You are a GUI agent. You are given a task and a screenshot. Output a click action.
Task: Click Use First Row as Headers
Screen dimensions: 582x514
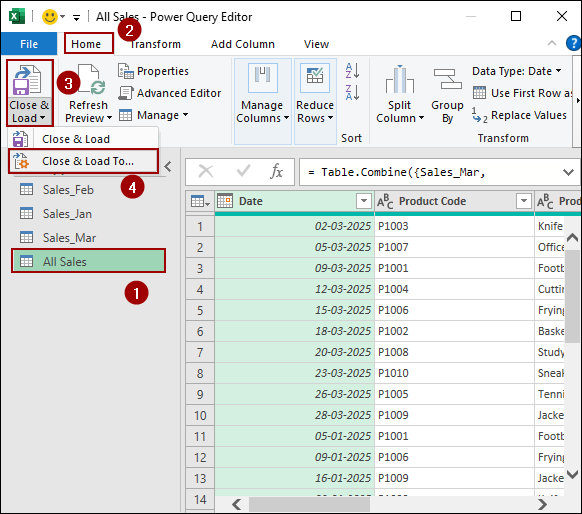(x=522, y=93)
